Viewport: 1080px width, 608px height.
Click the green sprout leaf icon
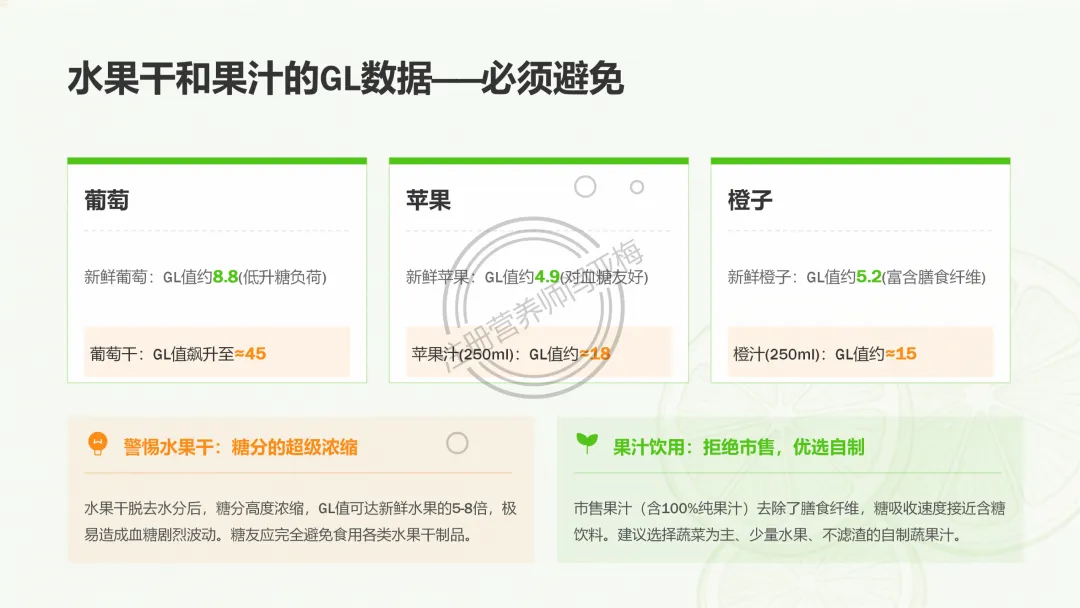click(587, 443)
